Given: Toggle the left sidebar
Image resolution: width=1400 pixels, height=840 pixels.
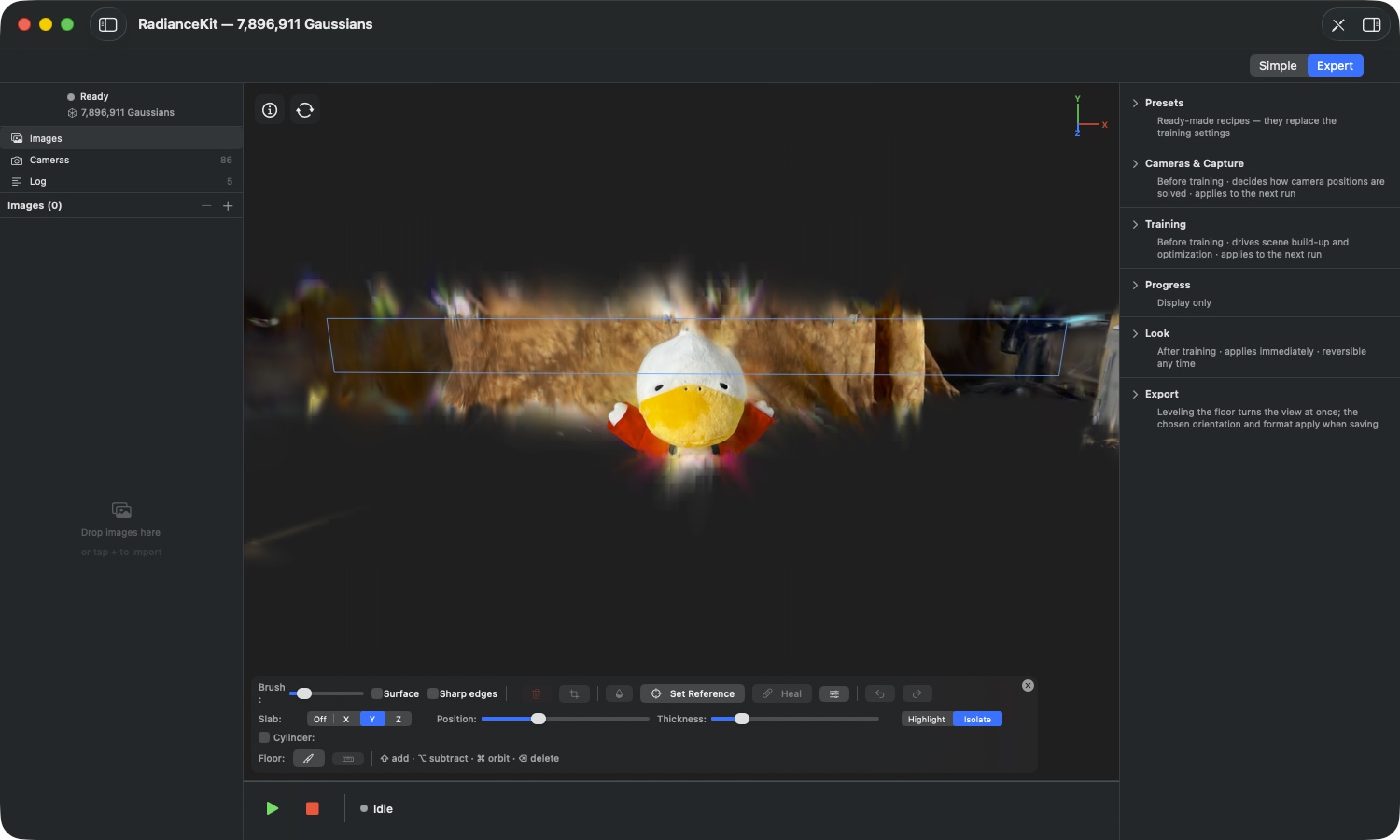Looking at the screenshot, I should click(108, 24).
